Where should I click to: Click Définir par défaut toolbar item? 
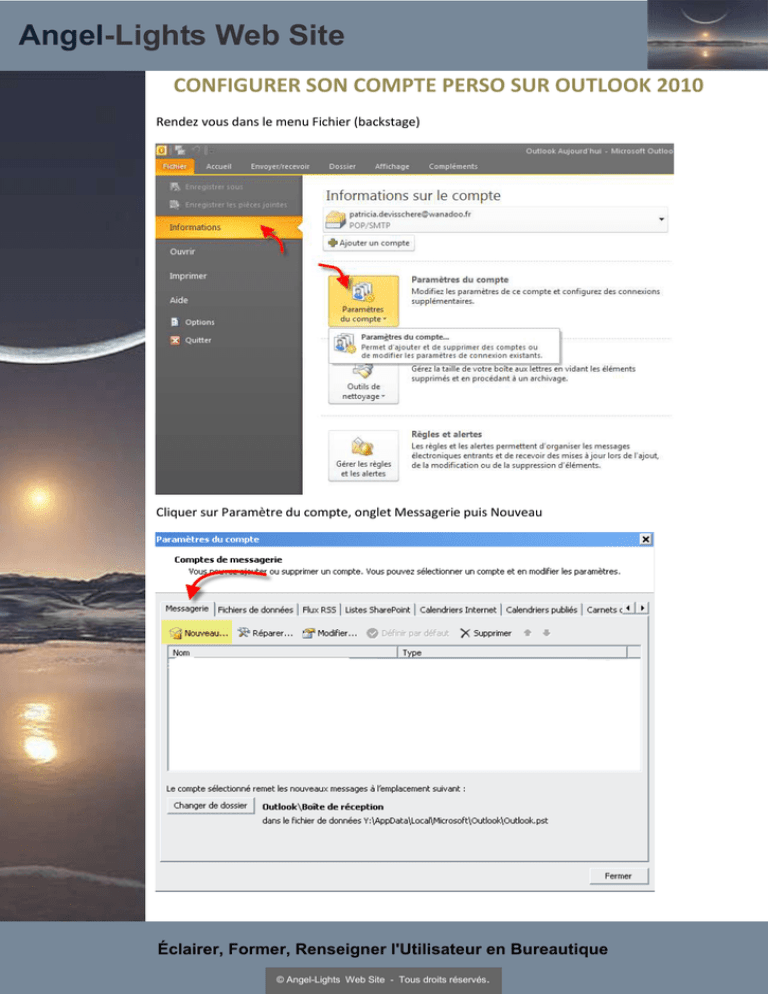(x=408, y=633)
